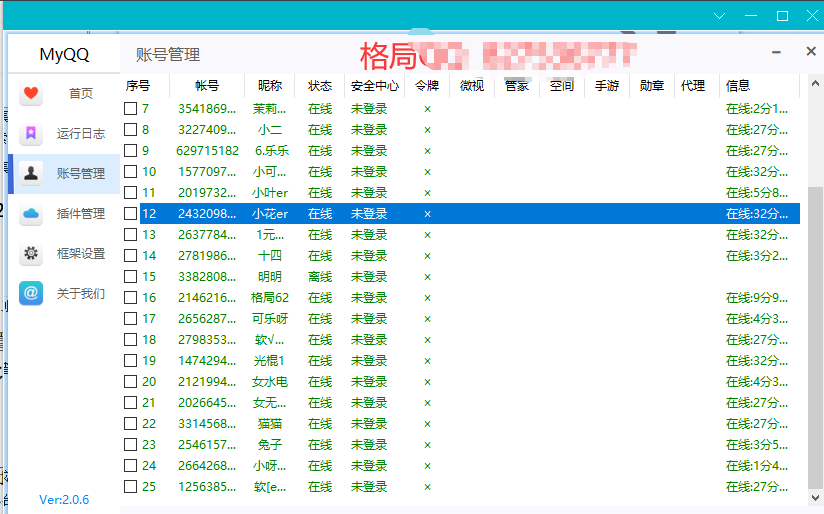Select the 账号管理 person icon
824x514 pixels.
coord(31,173)
